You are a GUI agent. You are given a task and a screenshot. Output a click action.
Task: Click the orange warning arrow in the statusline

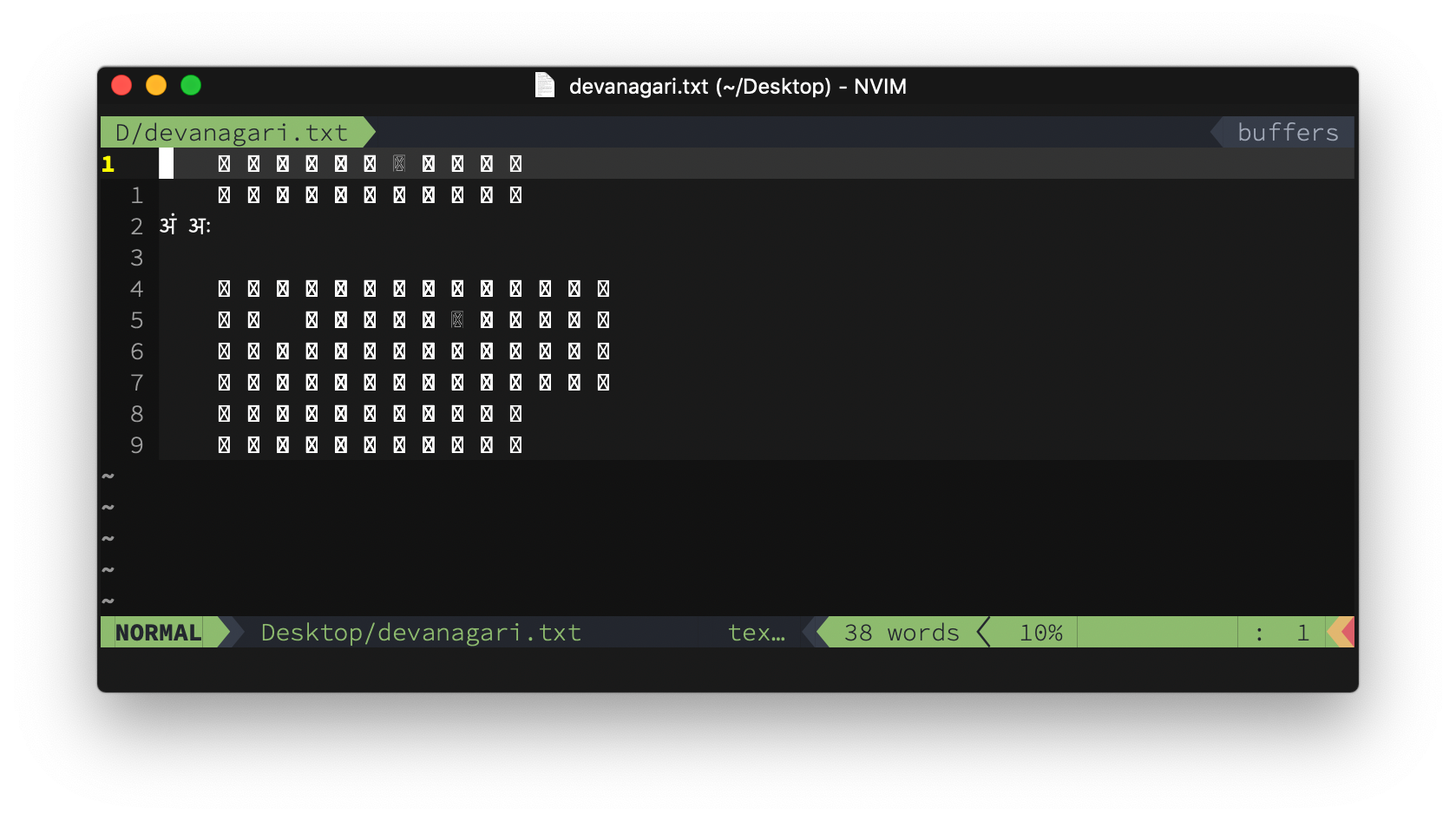coord(1345,633)
